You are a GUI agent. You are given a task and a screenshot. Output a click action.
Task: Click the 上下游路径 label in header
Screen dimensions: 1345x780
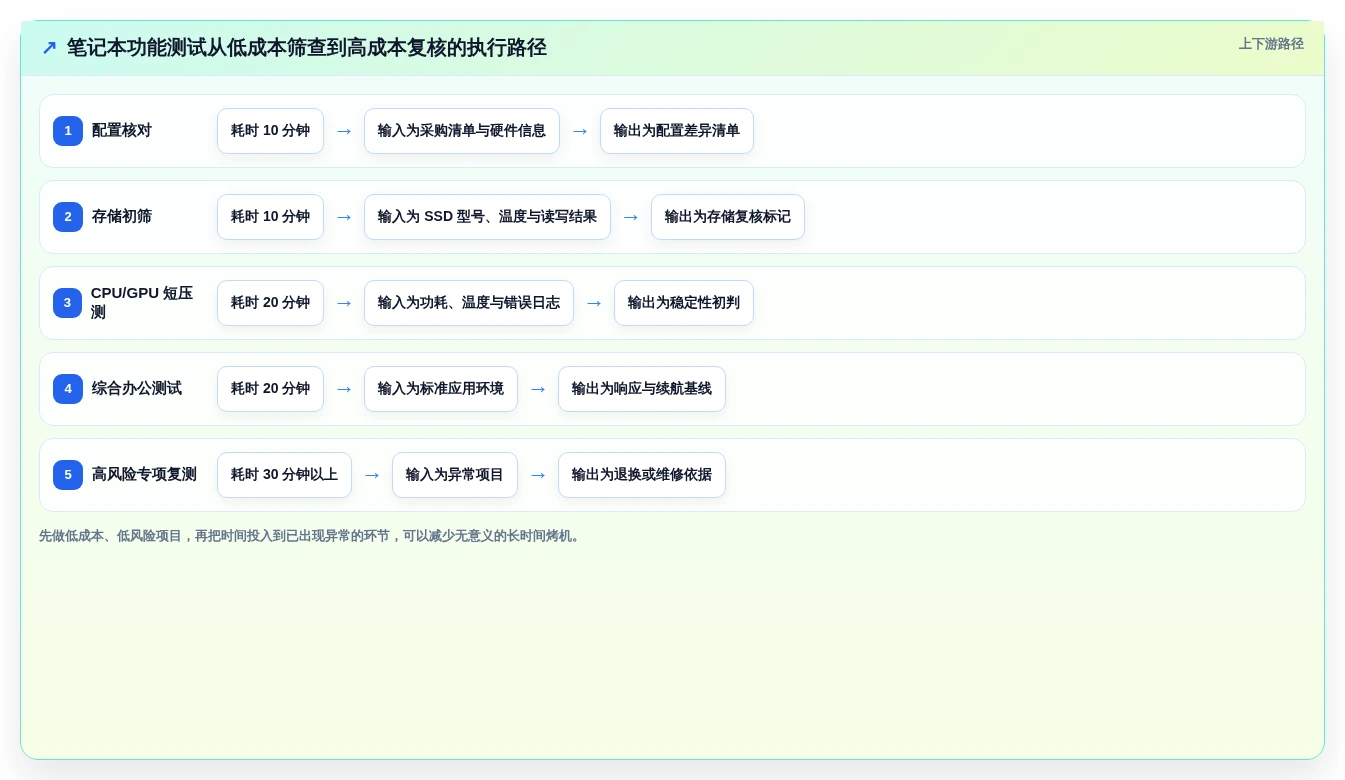(x=1271, y=44)
